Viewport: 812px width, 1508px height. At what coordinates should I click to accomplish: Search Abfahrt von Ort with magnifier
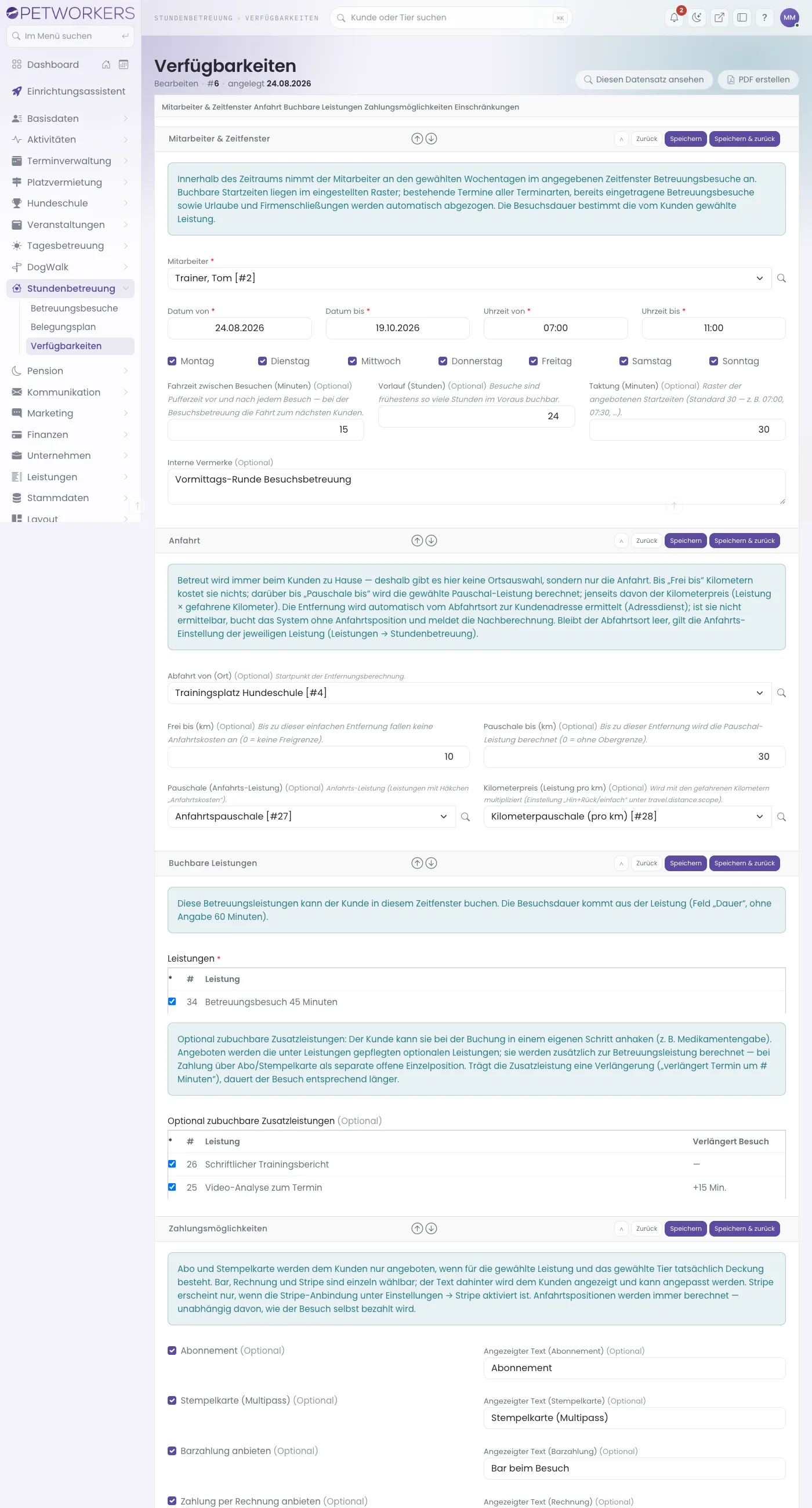point(781,693)
